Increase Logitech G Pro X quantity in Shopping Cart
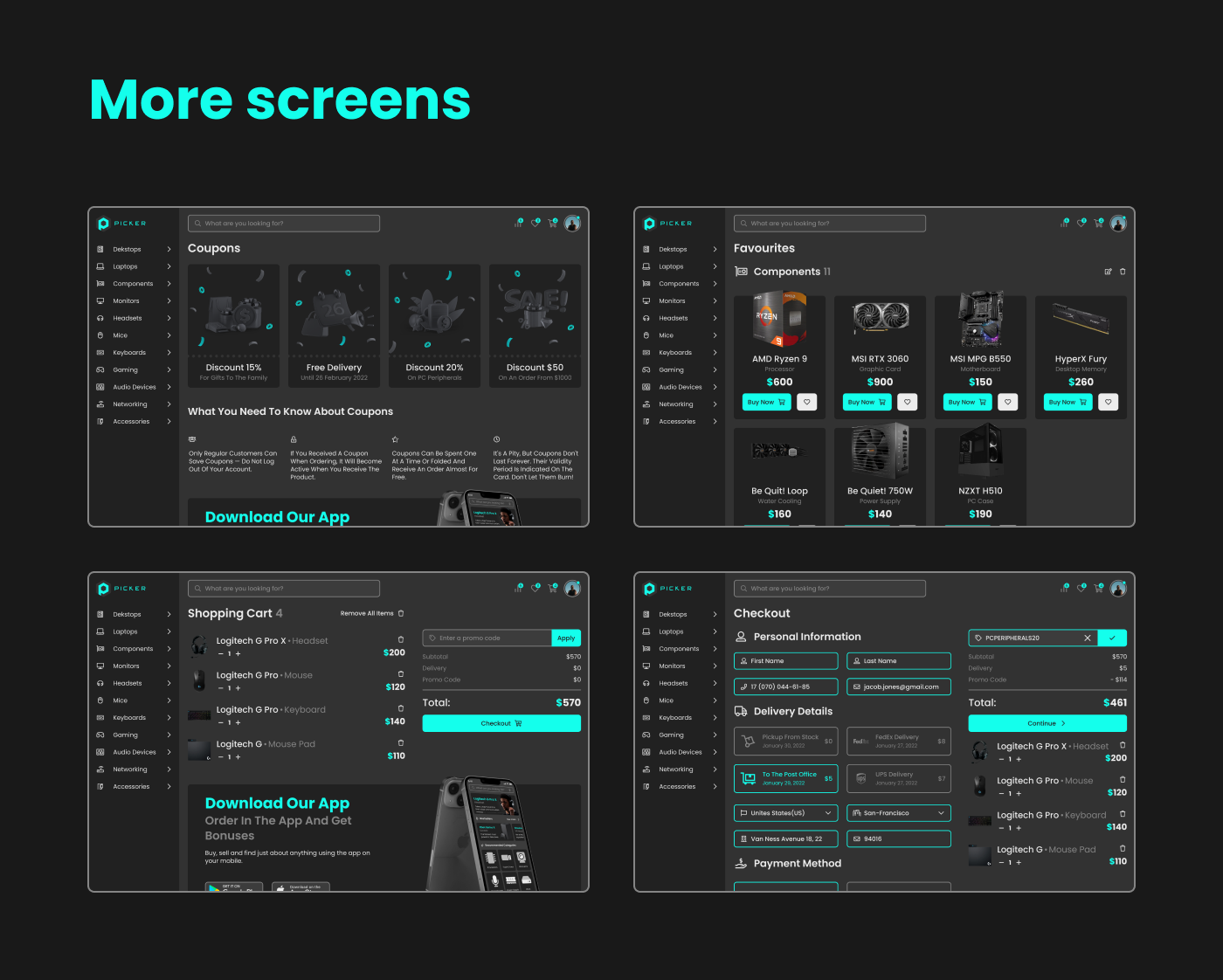 238,653
